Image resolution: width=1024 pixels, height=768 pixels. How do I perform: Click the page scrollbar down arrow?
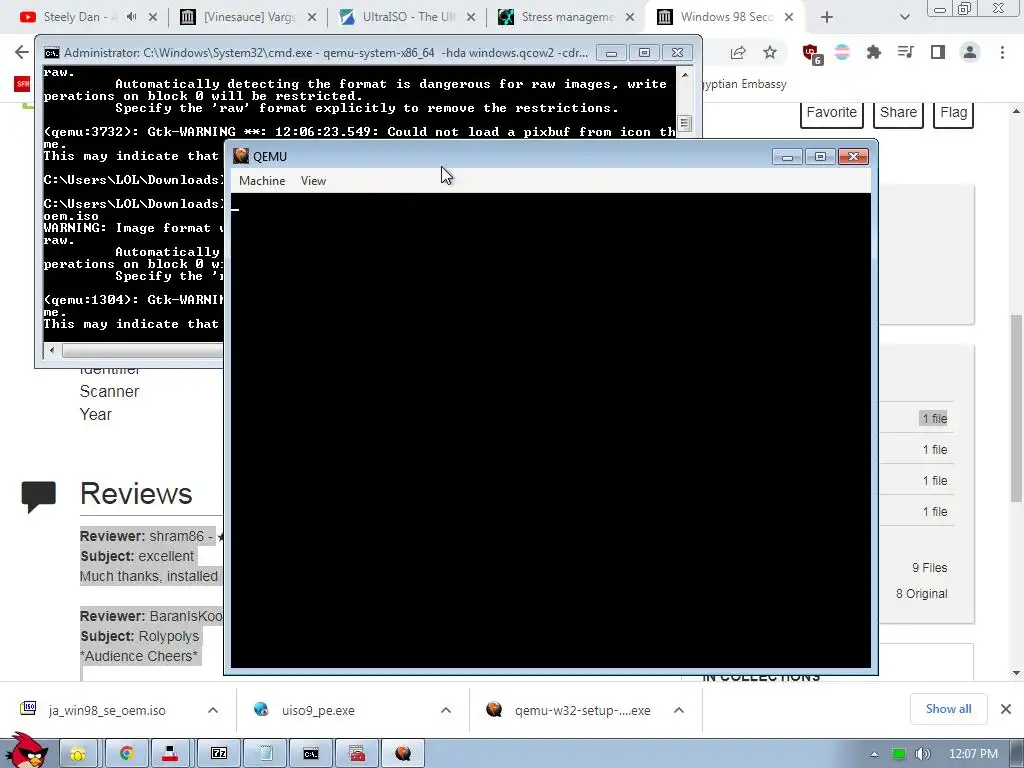click(1016, 673)
